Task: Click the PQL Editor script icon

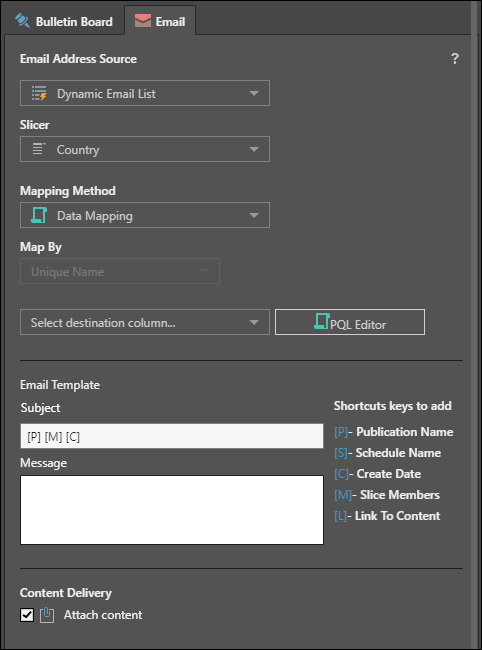Action: [x=322, y=322]
